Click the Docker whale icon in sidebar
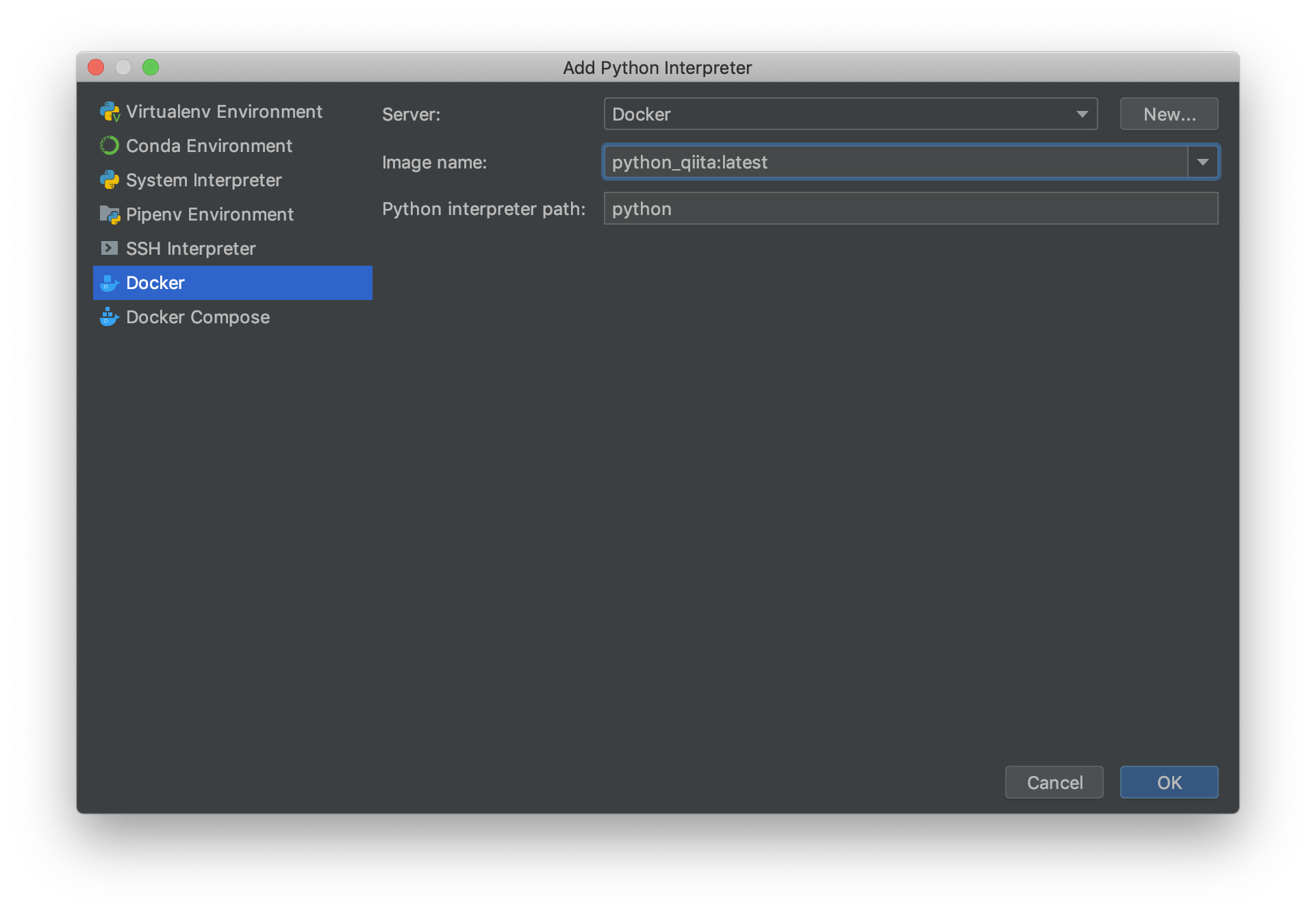The height and width of the screenshot is (915, 1316). 110,283
